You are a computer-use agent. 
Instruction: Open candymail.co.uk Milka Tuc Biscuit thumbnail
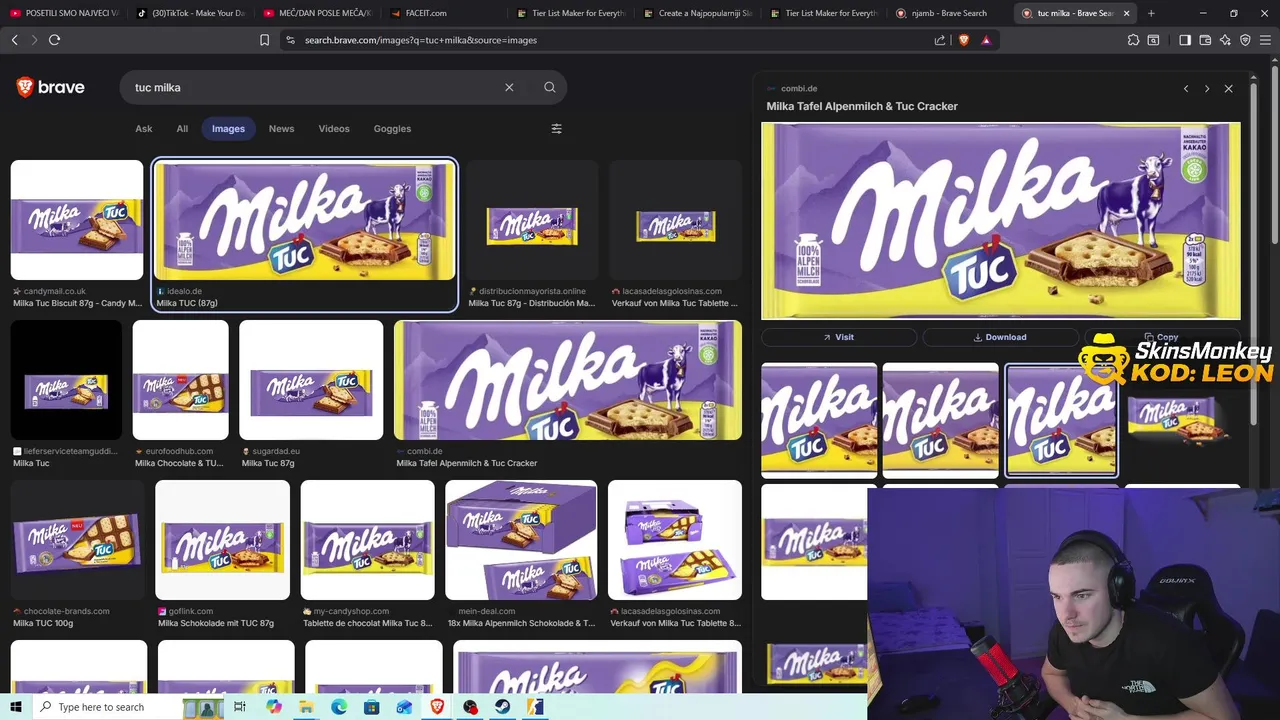tap(77, 220)
